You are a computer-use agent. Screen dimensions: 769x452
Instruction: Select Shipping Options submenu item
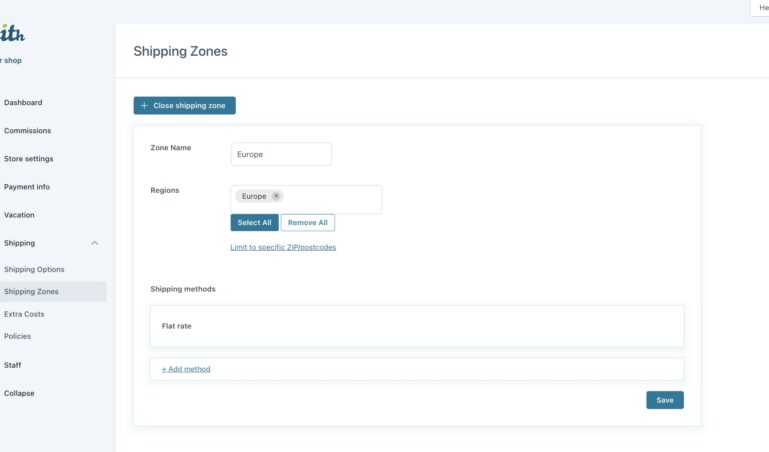[34, 270]
